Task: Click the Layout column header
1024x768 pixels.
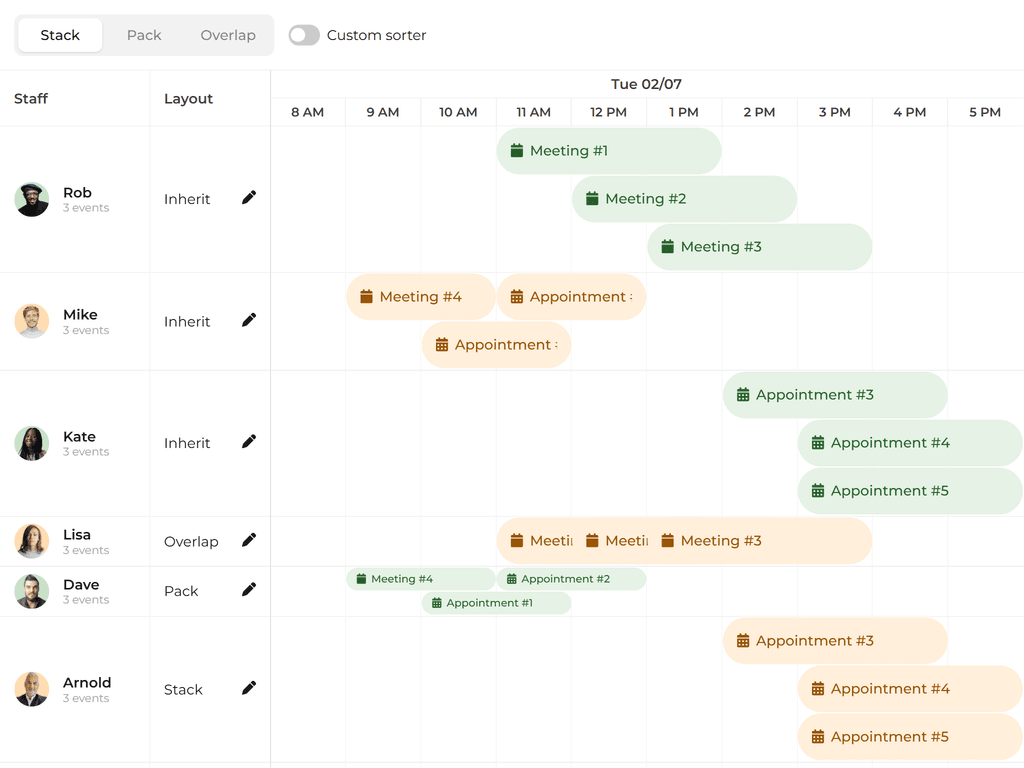Action: coord(188,98)
